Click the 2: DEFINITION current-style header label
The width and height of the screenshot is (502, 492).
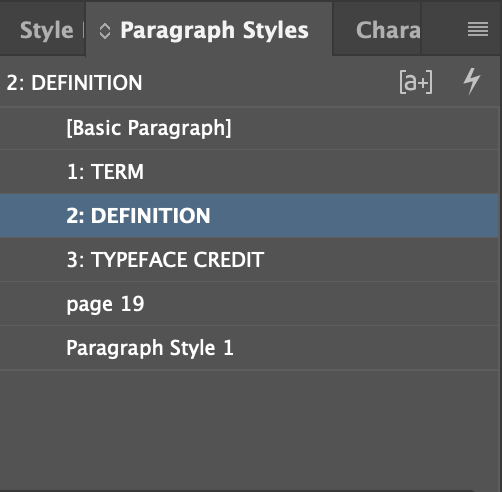point(74,83)
